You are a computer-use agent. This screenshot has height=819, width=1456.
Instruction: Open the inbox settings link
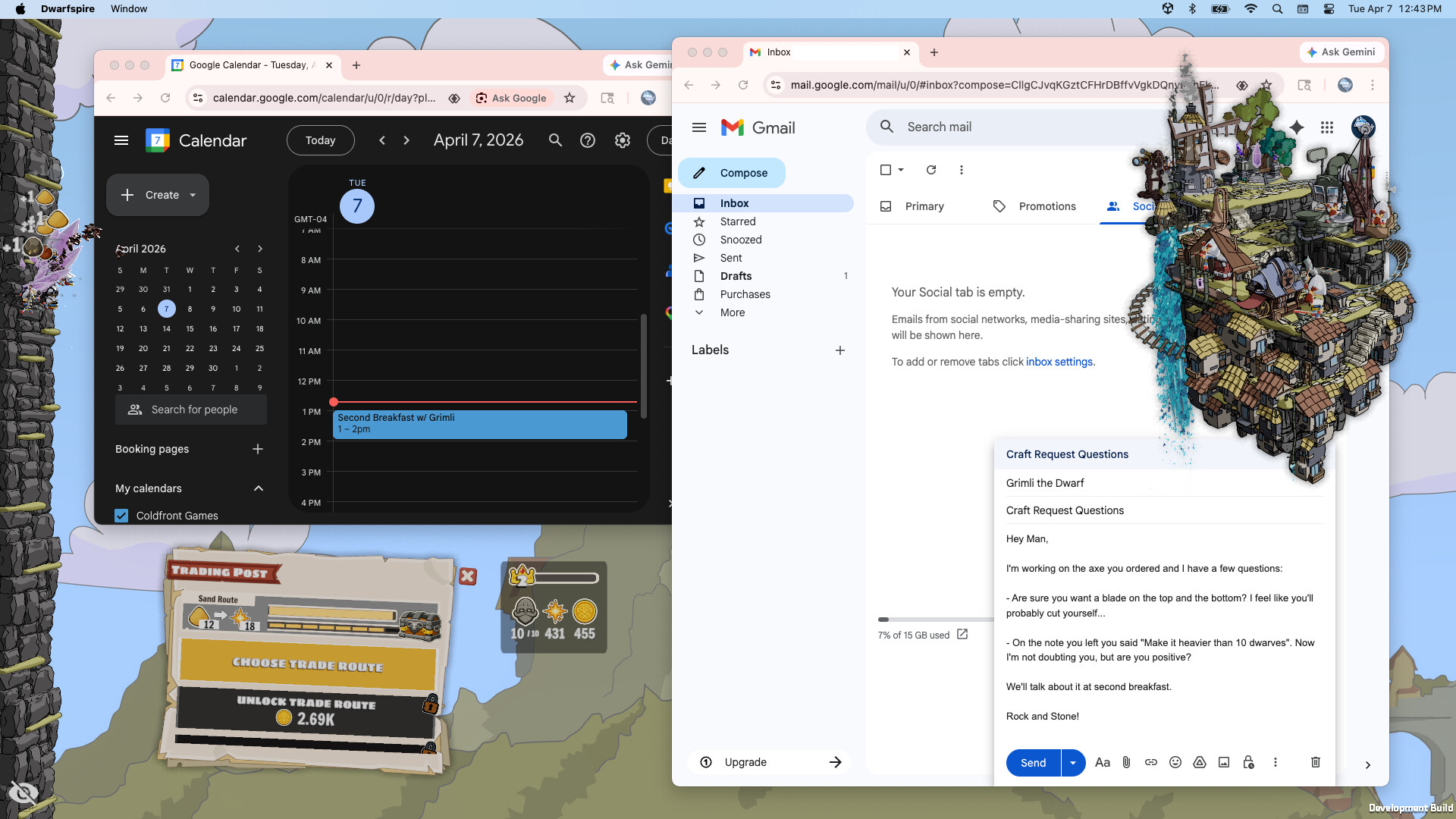(1059, 362)
